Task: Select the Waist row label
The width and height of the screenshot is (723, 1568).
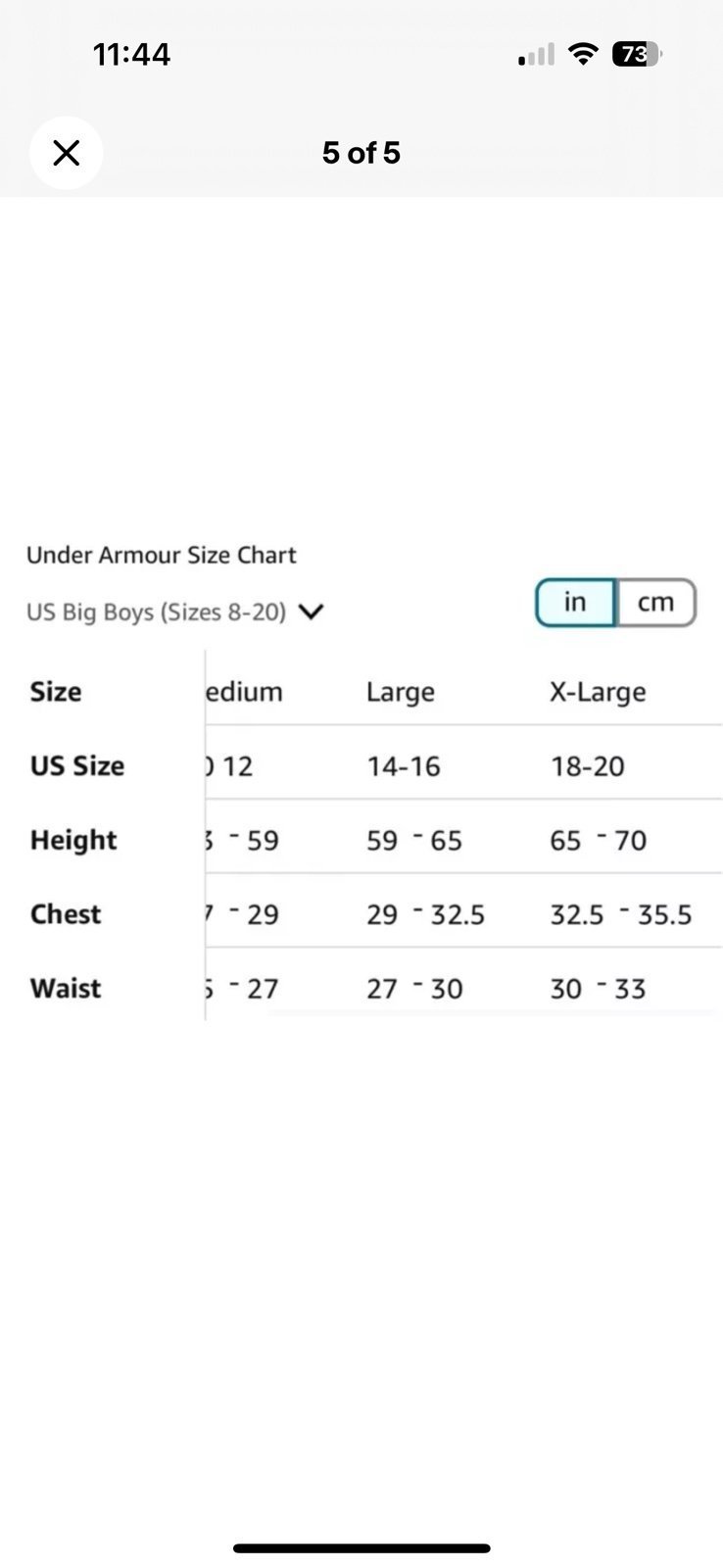Action: coord(66,988)
